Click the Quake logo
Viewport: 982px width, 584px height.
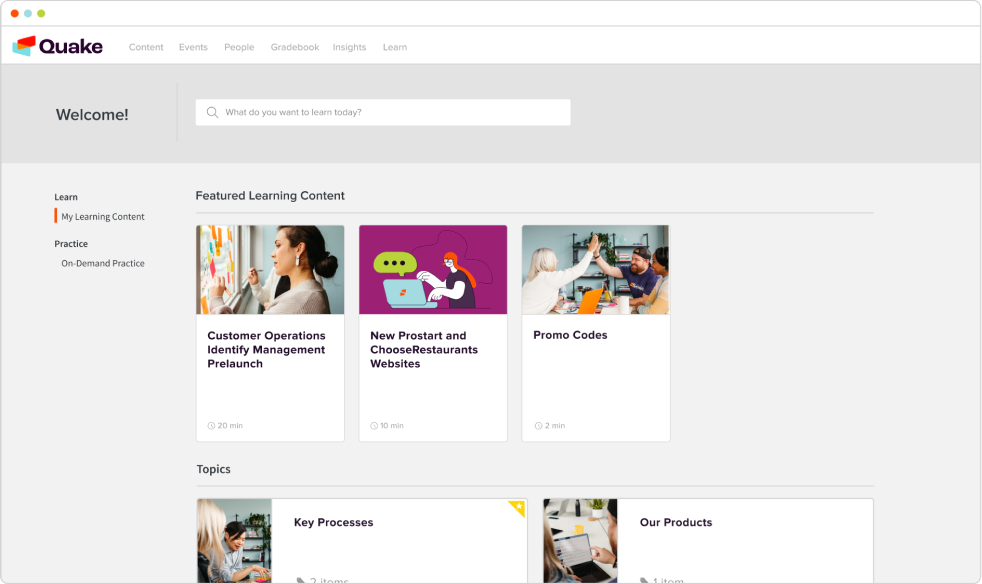point(58,46)
